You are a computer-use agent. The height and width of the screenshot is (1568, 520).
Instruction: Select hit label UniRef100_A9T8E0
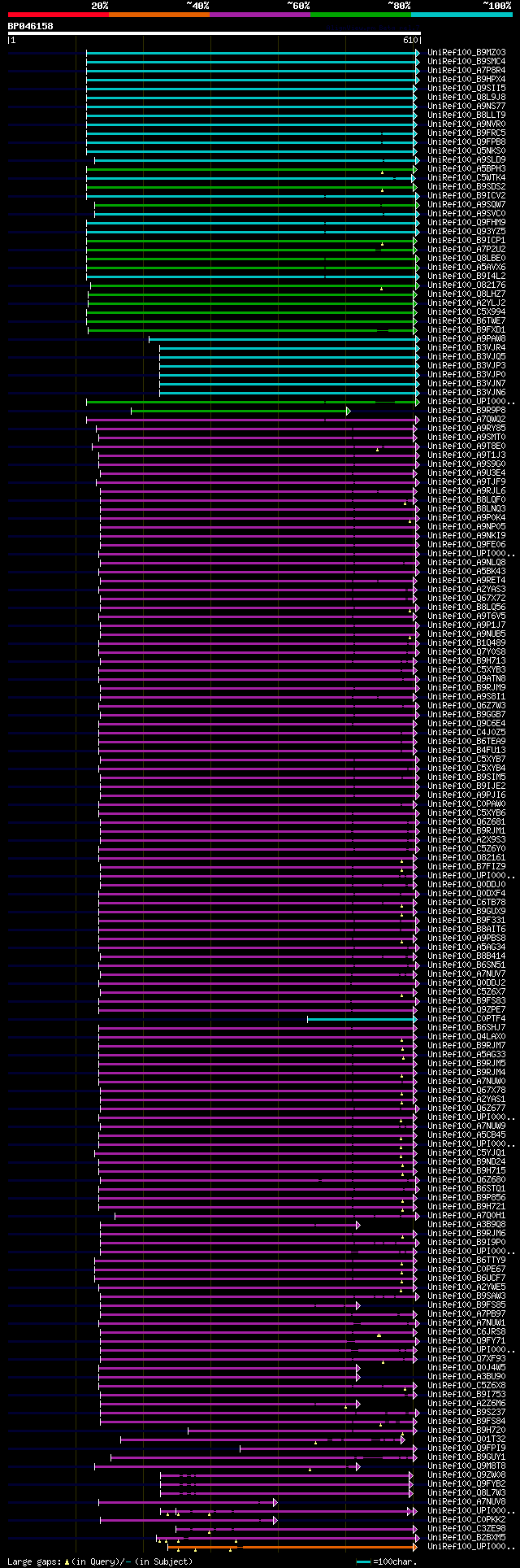tap(468, 446)
